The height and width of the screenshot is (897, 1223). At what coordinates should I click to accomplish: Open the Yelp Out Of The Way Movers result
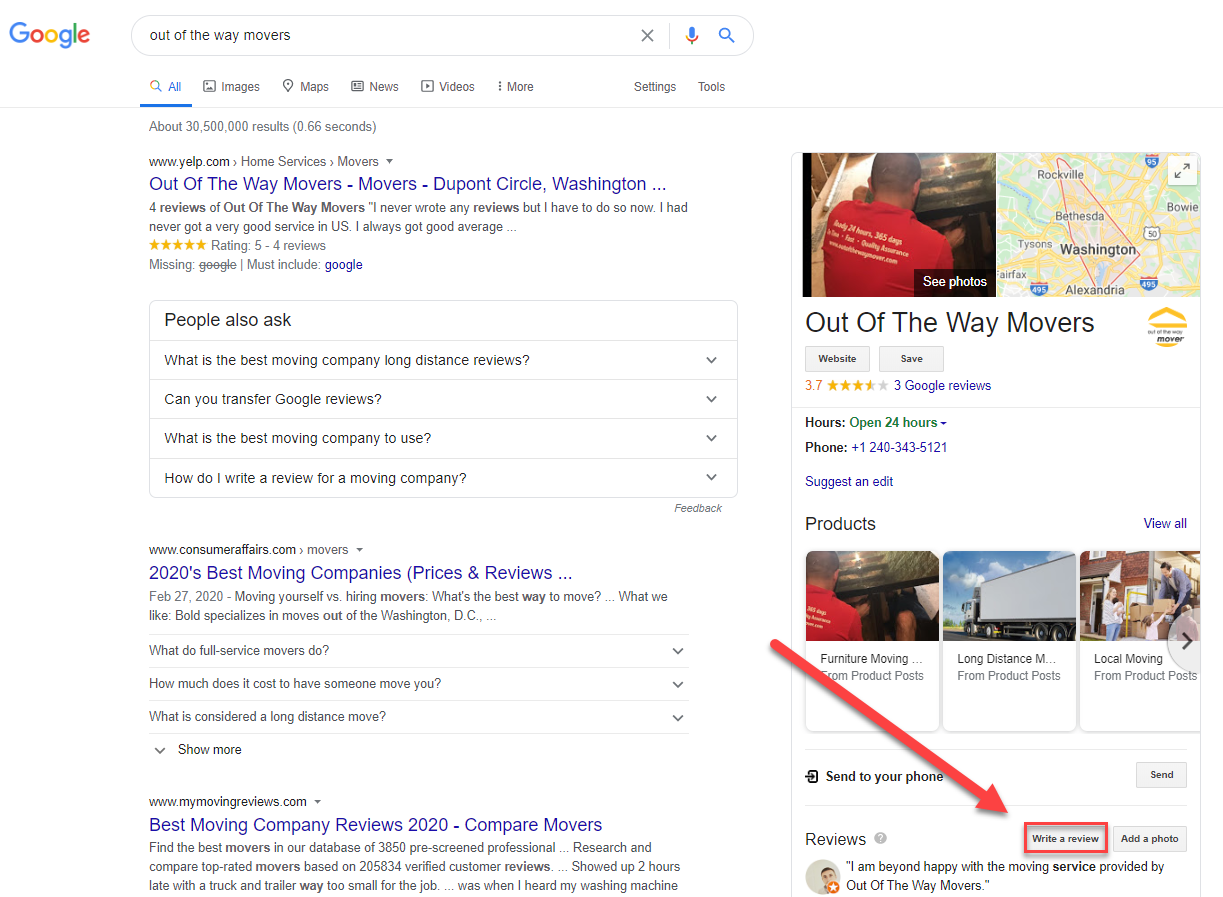click(x=408, y=184)
